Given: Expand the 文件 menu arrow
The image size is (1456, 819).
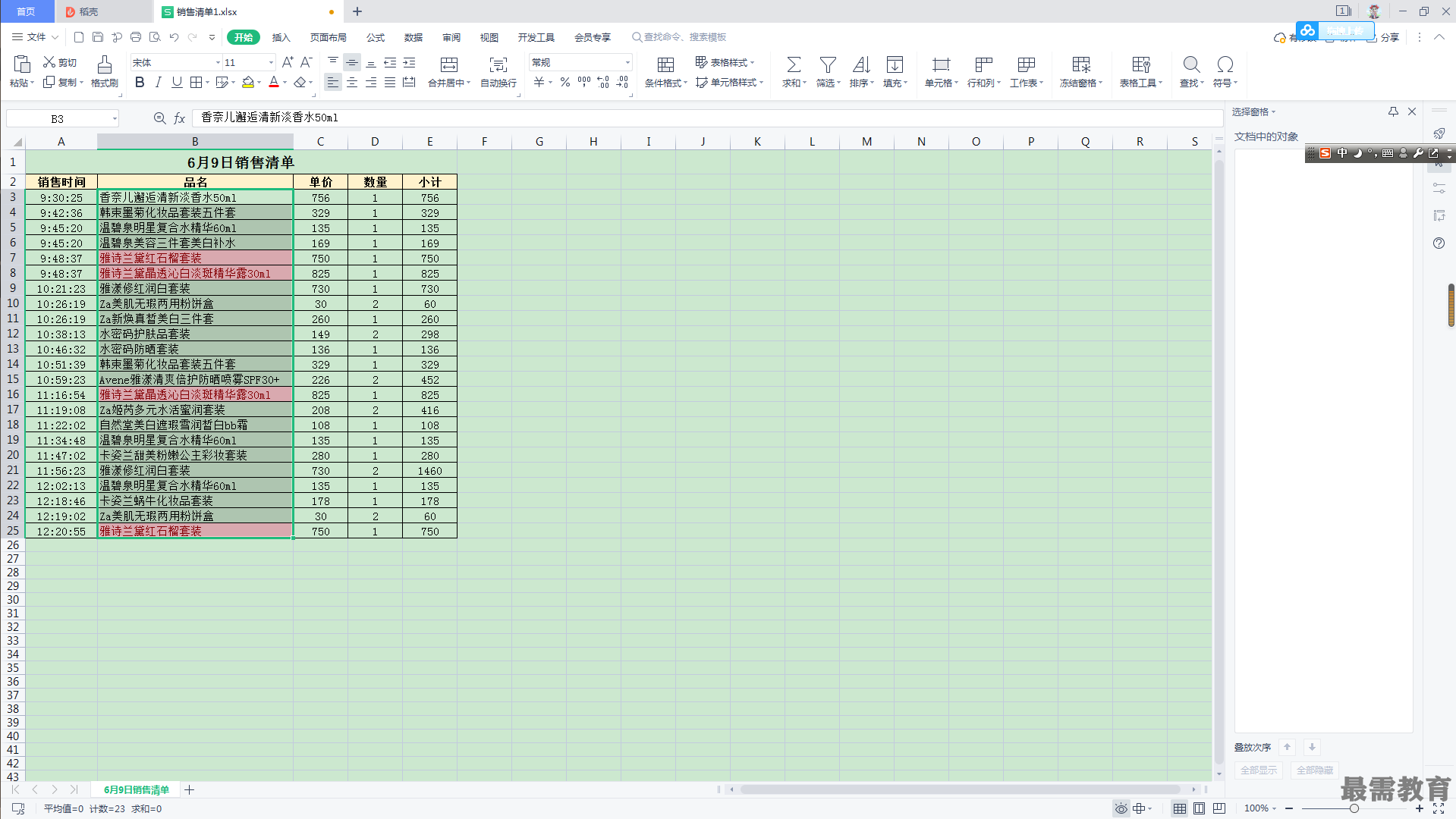Looking at the screenshot, I should pos(55,37).
